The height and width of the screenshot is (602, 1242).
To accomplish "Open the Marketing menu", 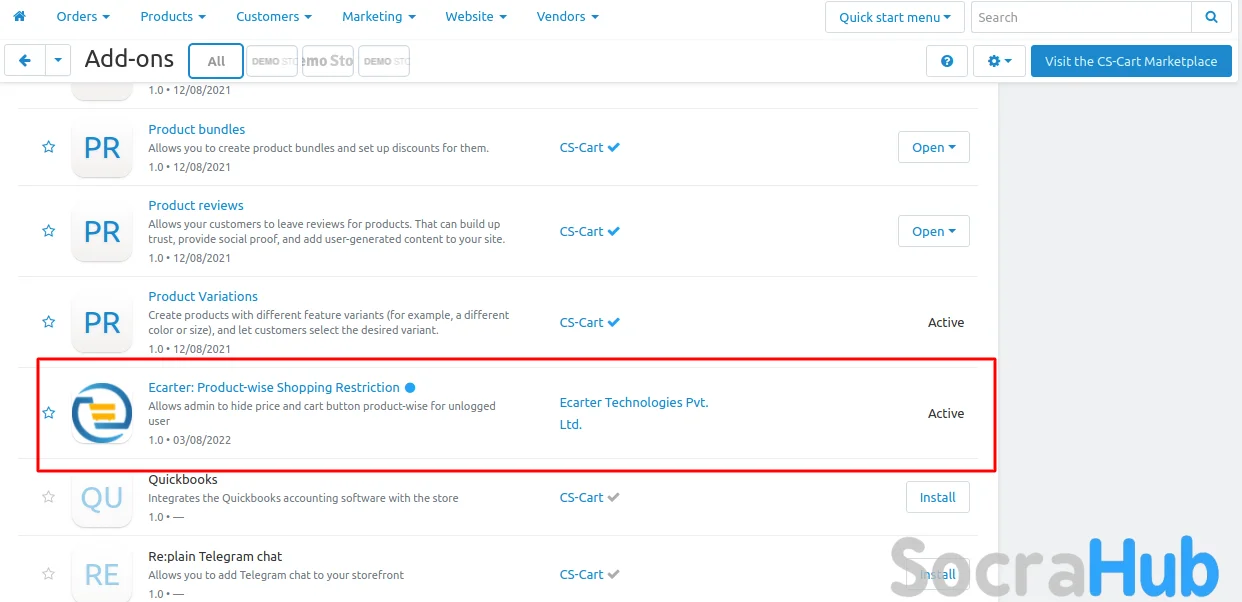I will click(x=378, y=17).
